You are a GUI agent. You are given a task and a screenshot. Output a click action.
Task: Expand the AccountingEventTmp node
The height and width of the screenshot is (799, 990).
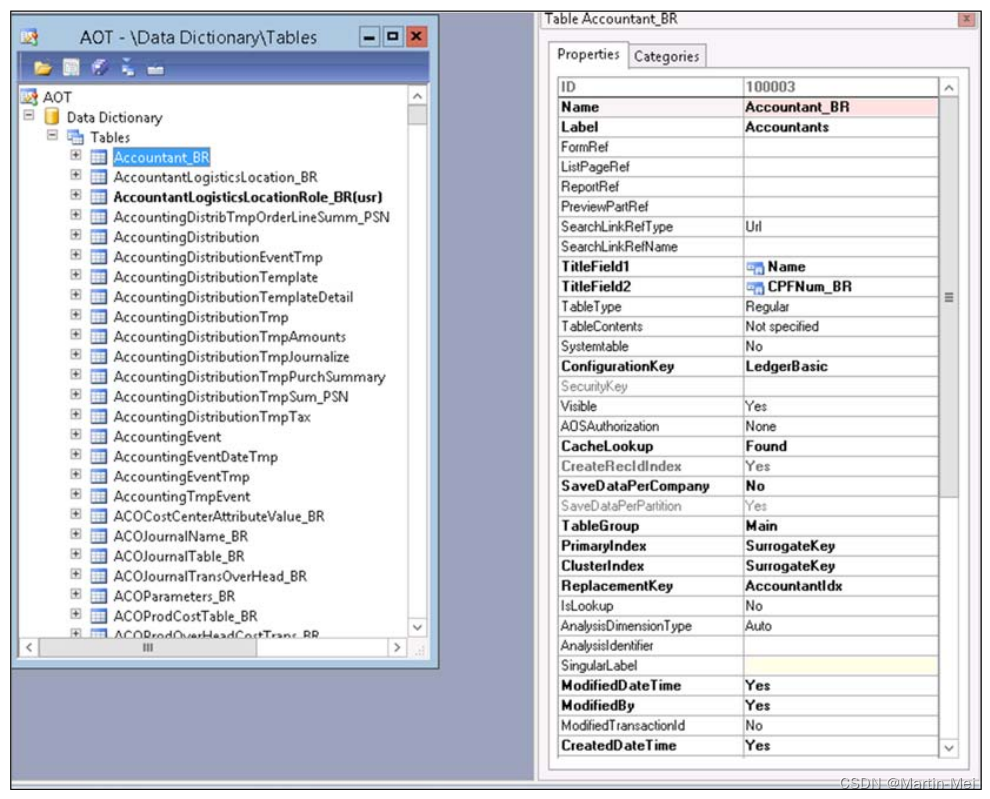[76, 474]
